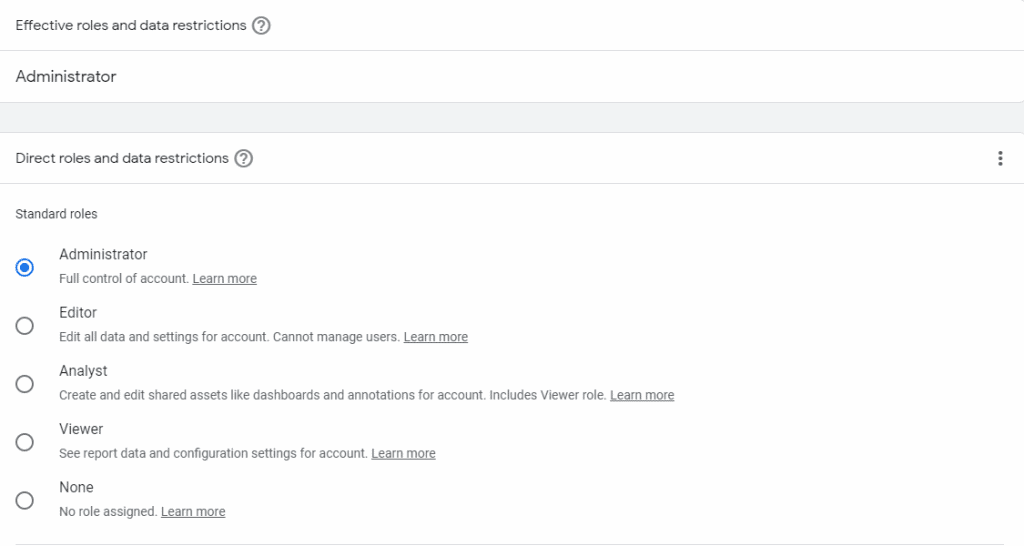Click 'Full control of account.' description
The width and height of the screenshot is (1024, 546).
pyautogui.click(x=124, y=279)
